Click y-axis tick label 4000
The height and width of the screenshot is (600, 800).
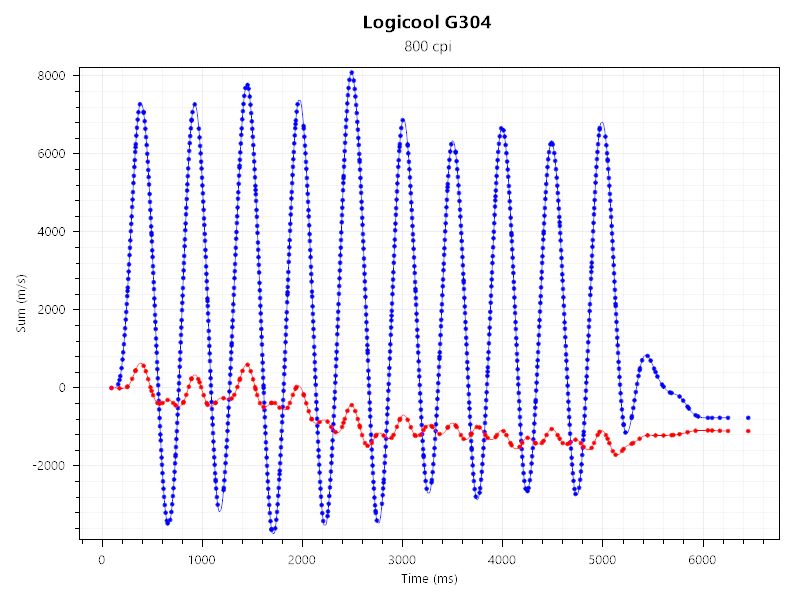coord(52,232)
